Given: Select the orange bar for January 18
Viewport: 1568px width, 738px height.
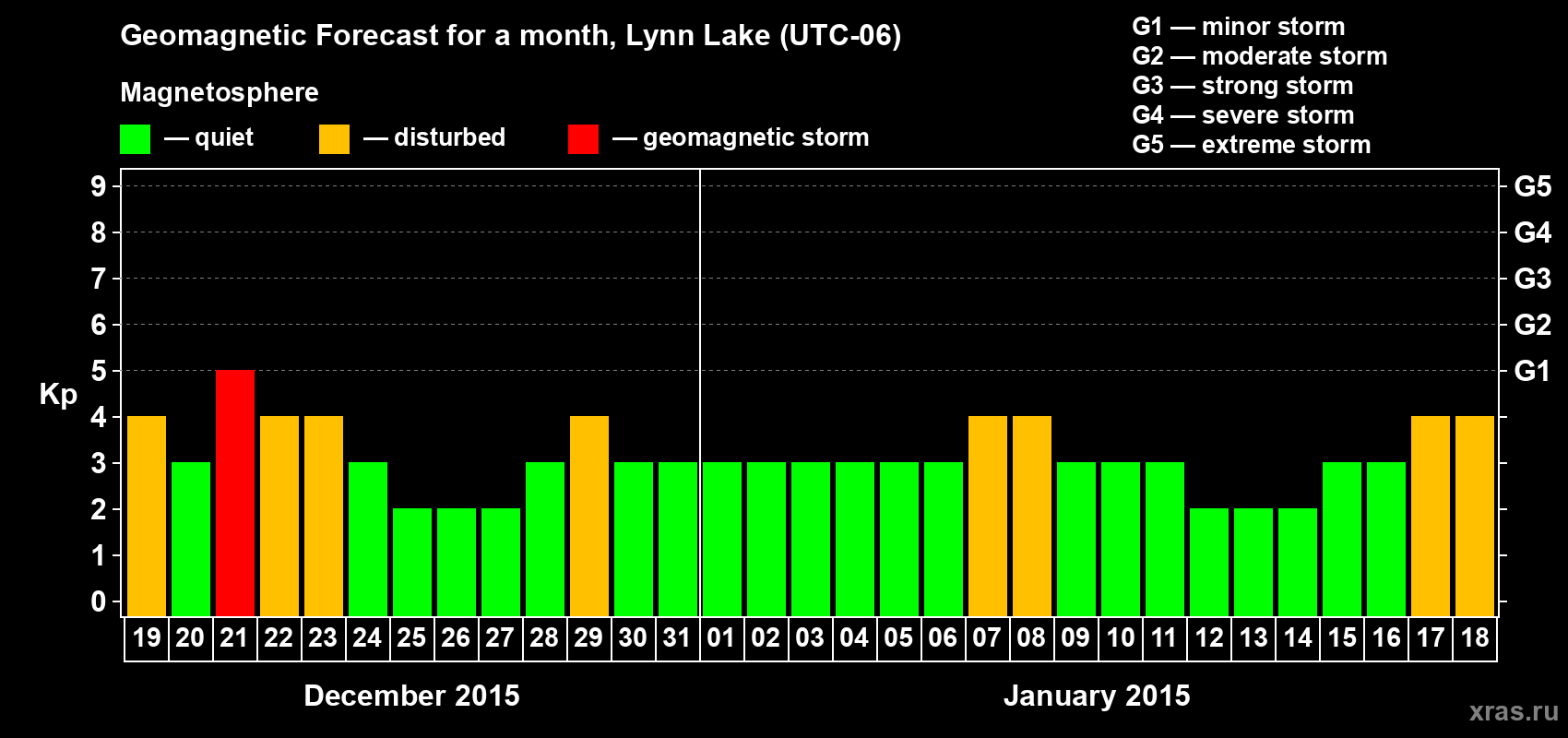Looking at the screenshot, I should pyautogui.click(x=1475, y=516).
